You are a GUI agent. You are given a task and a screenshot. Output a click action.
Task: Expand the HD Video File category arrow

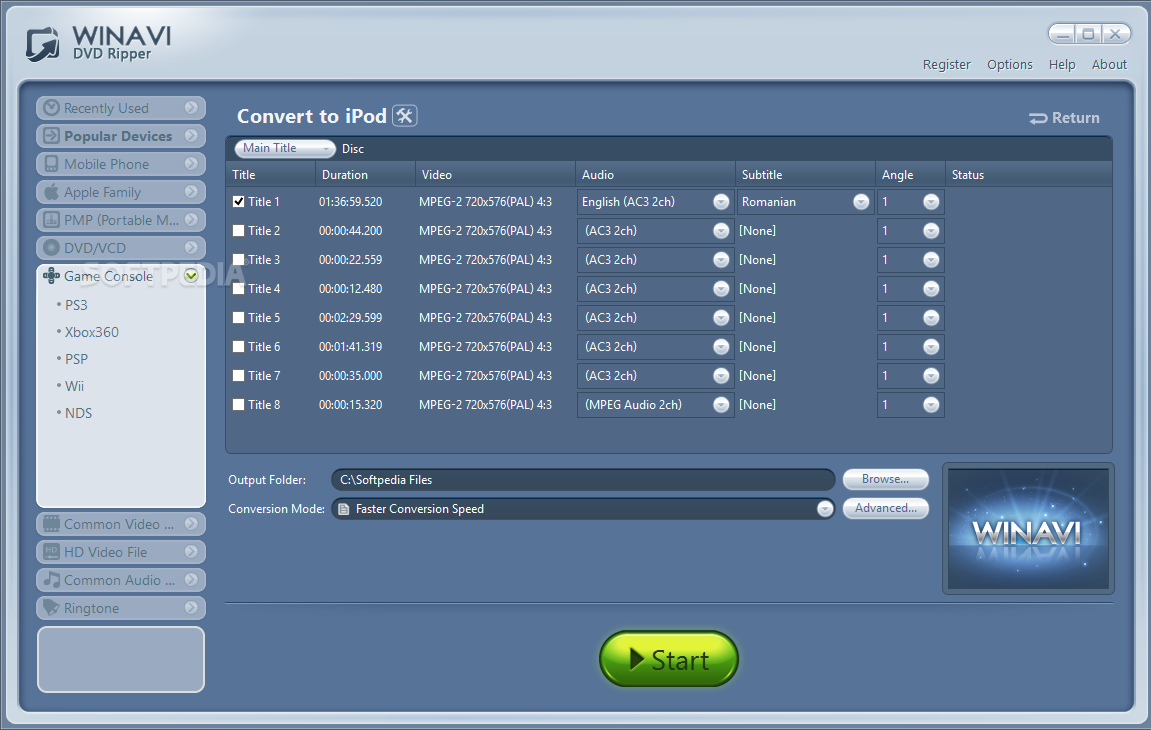[192, 552]
